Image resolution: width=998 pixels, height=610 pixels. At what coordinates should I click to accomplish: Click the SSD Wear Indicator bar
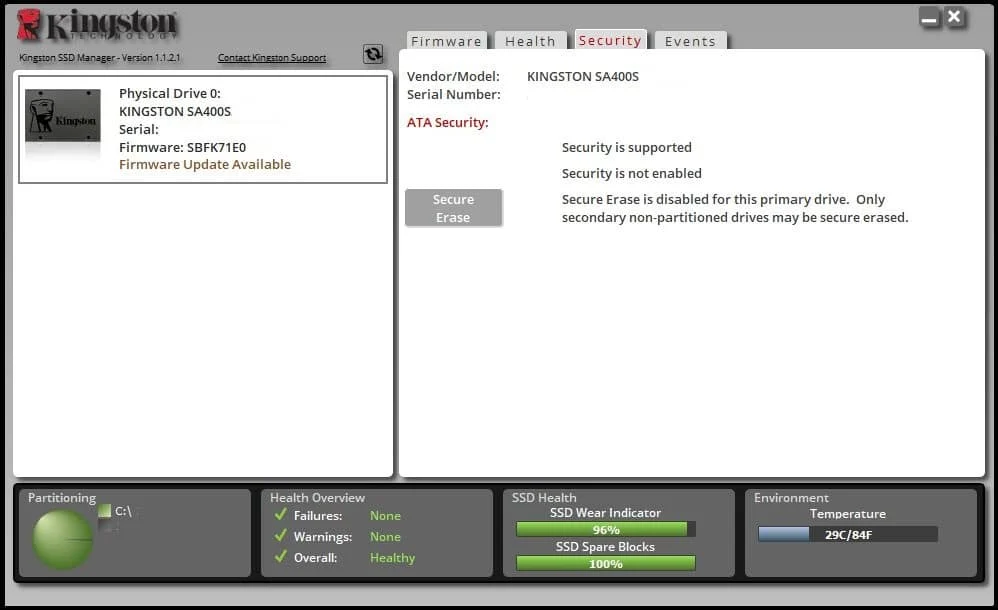(605, 529)
